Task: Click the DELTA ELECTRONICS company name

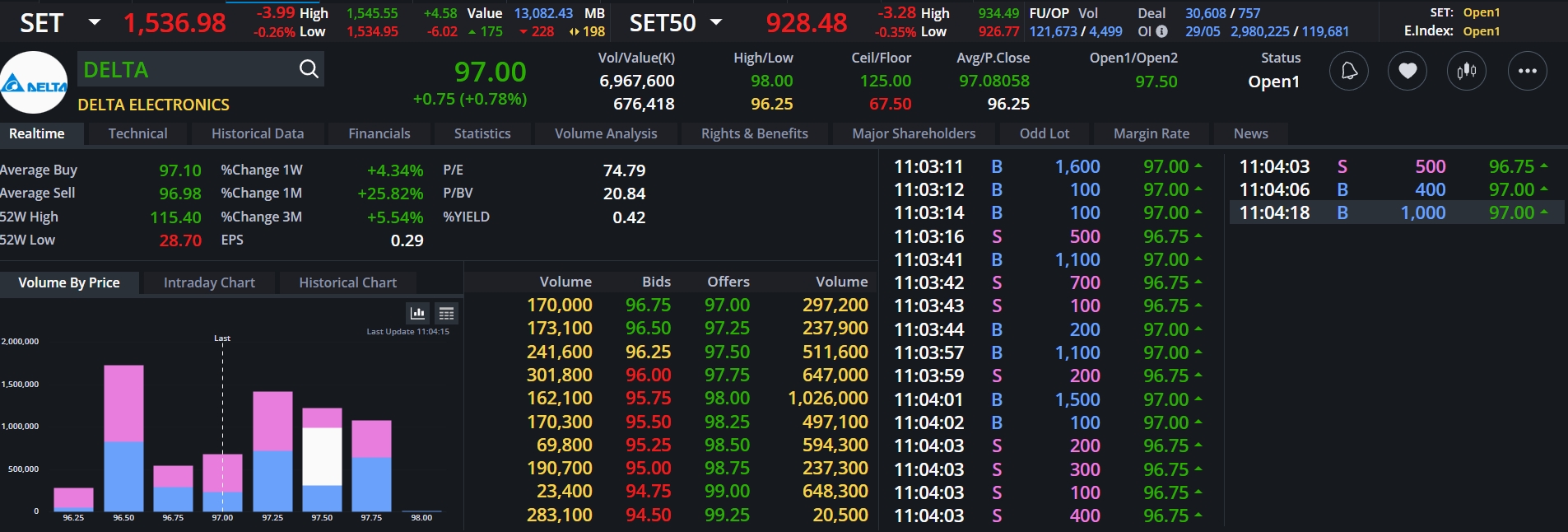Action: coord(154,105)
